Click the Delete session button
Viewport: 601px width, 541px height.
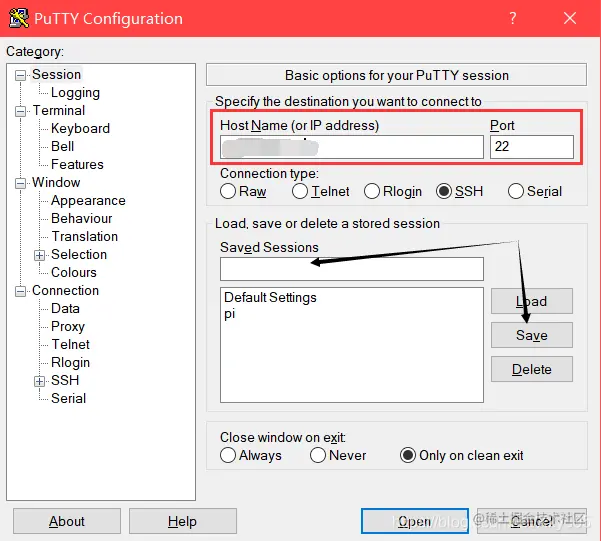[532, 369]
